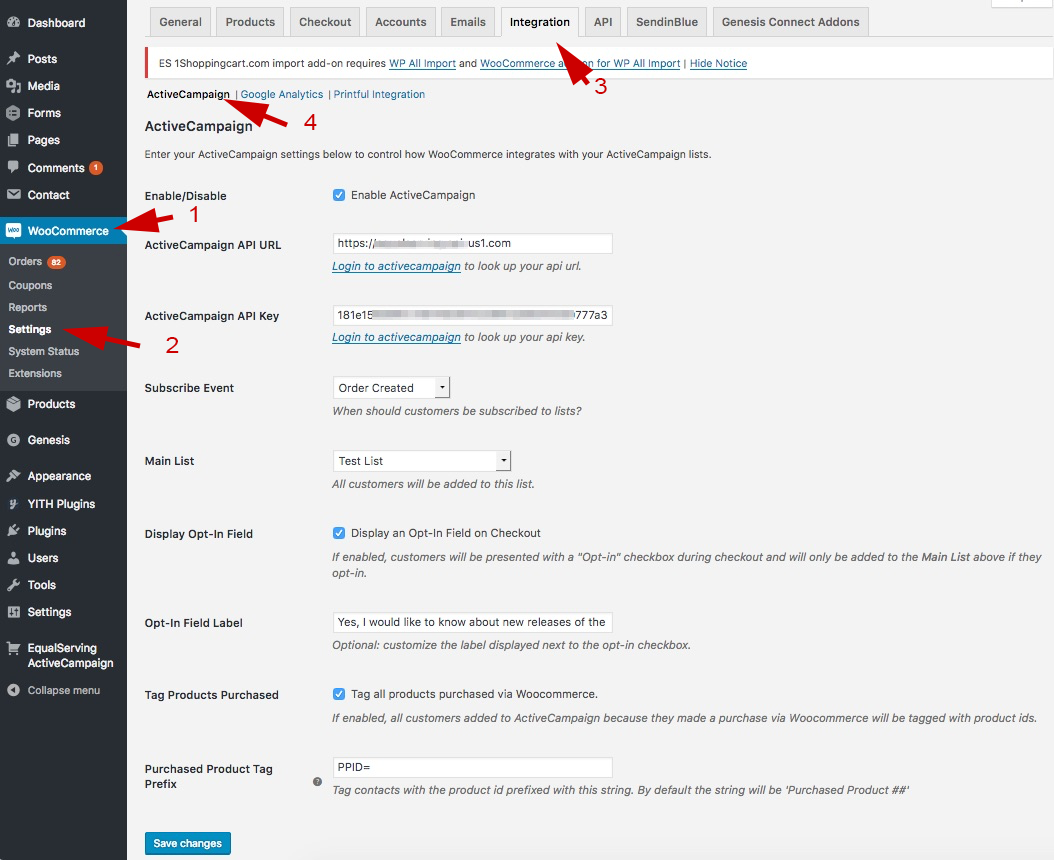Switch to the Products tab

coord(250,22)
